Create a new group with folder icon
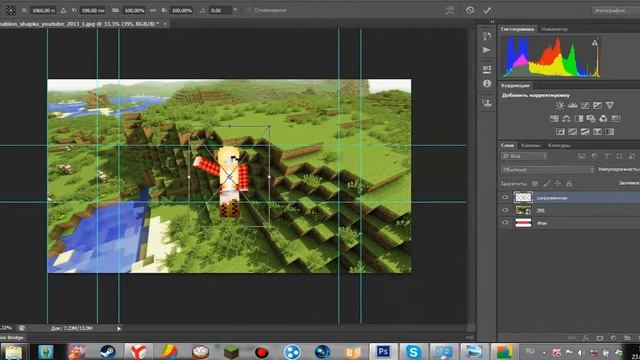The width and height of the screenshot is (640, 360). 627,338
